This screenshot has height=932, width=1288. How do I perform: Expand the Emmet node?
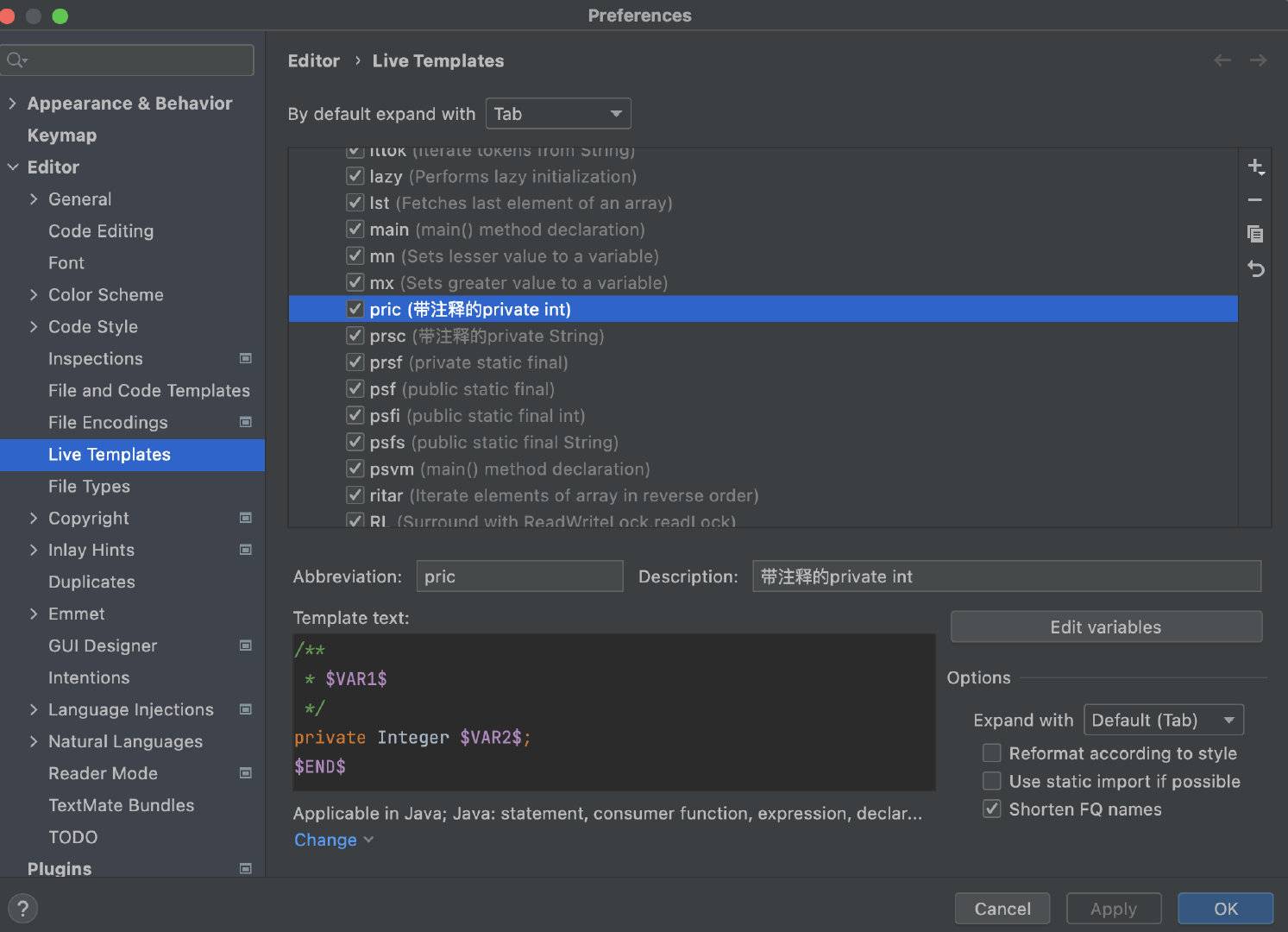[34, 614]
